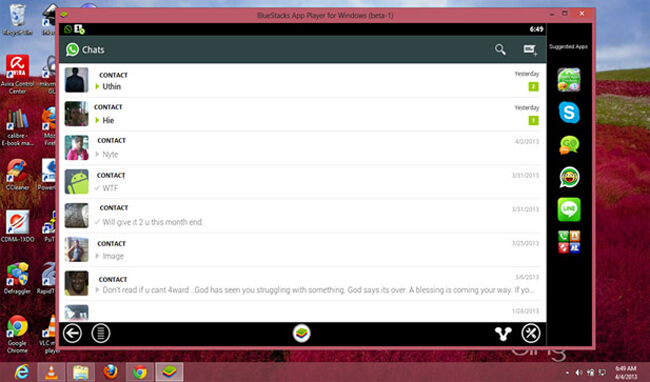Click the download notification icon in status bar
Screen dimensions: 650x382
click(x=80, y=29)
